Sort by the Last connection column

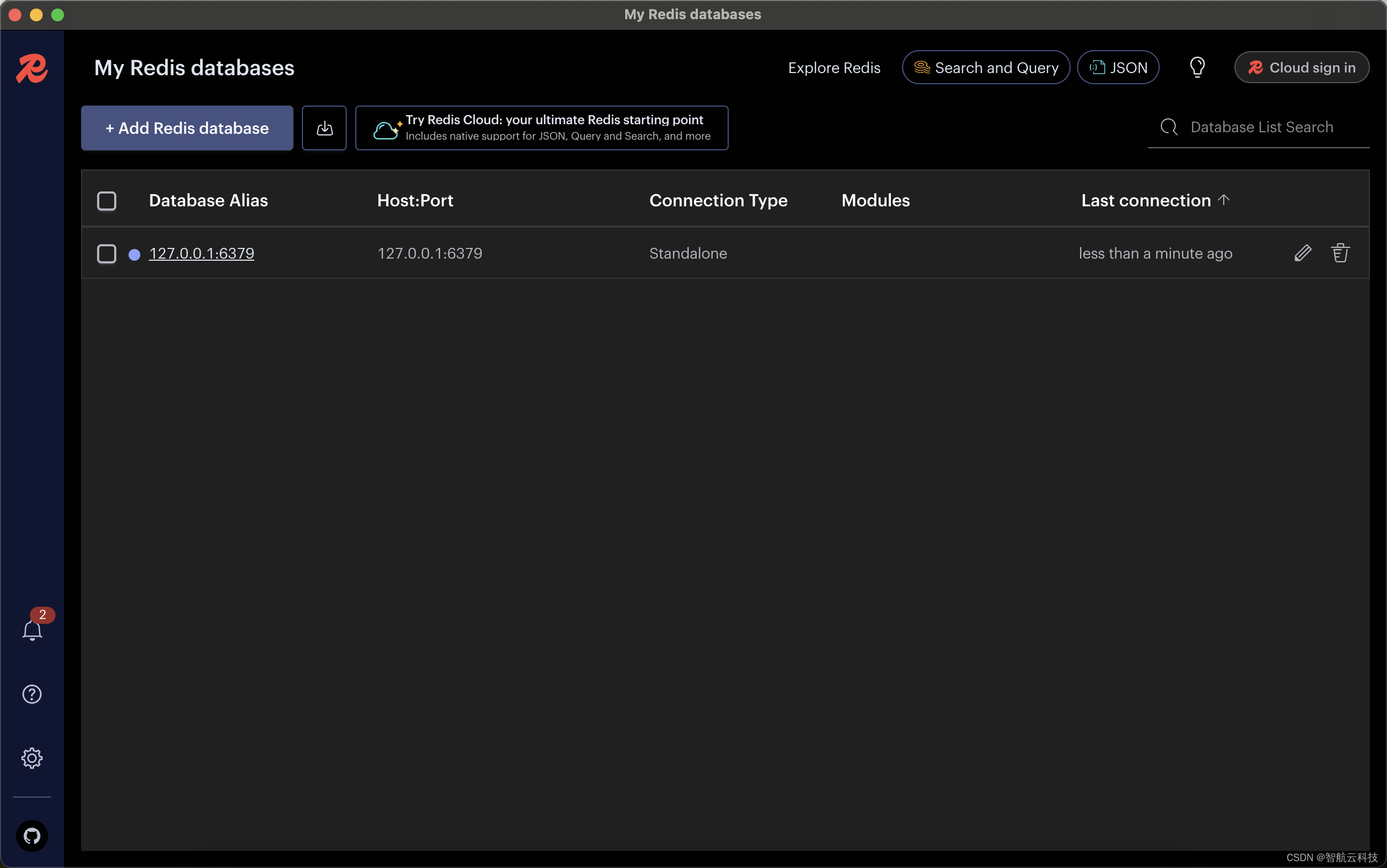[1146, 200]
